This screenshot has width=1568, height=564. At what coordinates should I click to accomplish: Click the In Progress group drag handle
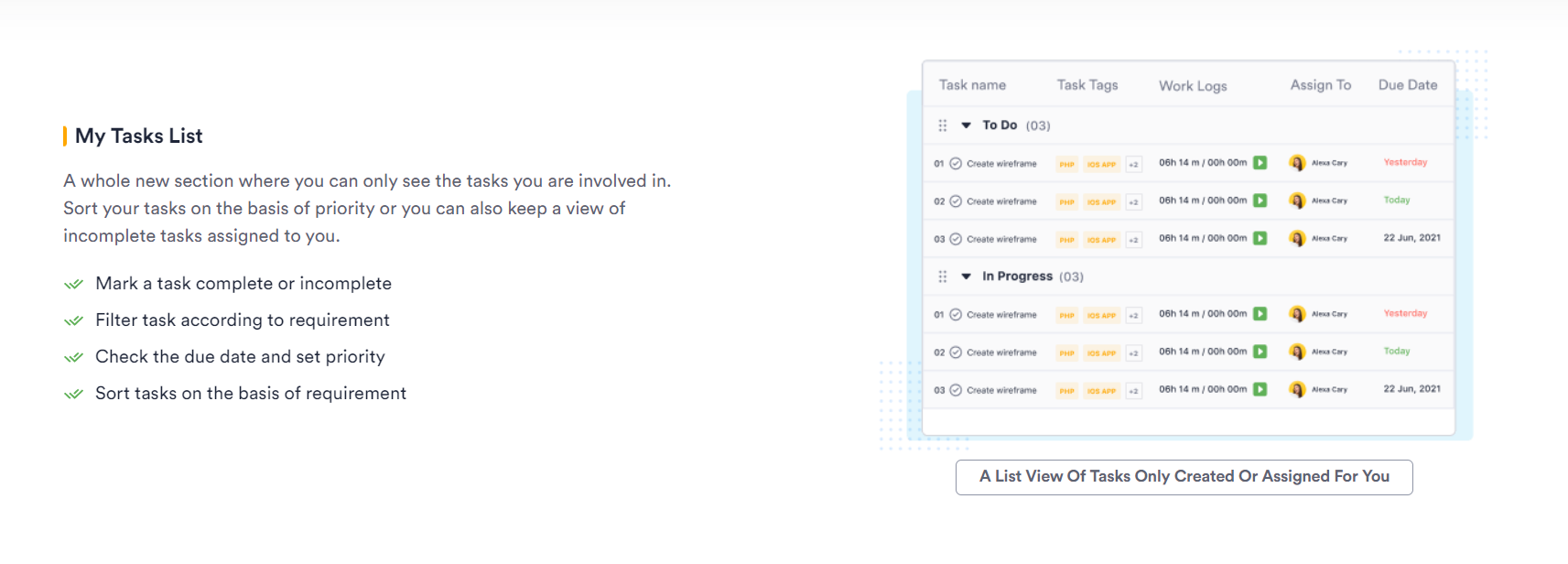(943, 277)
